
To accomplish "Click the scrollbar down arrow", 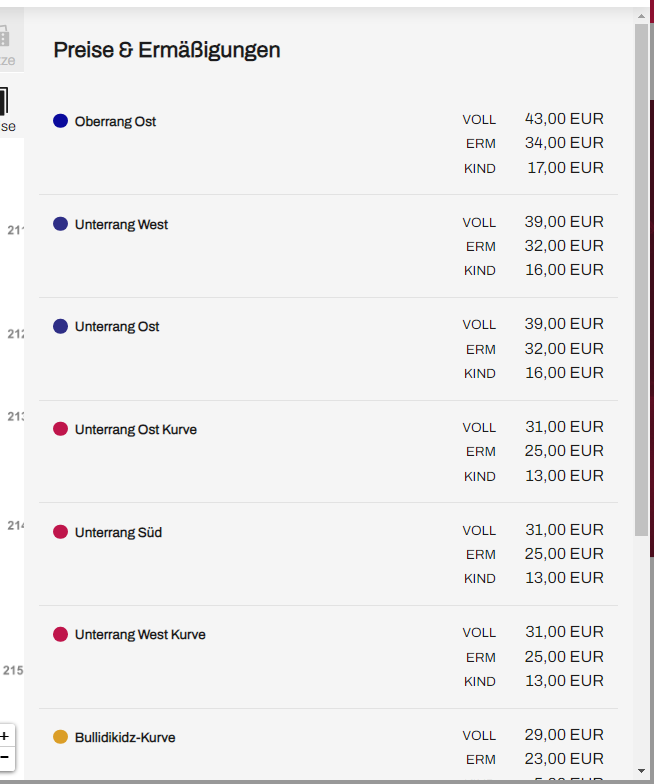I will coord(642,772).
